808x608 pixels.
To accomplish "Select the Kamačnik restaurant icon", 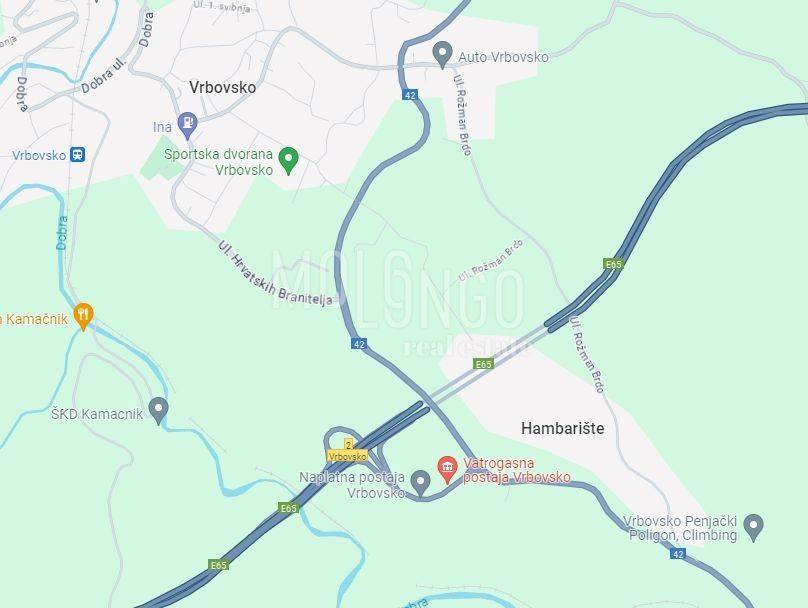I will (x=83, y=316).
